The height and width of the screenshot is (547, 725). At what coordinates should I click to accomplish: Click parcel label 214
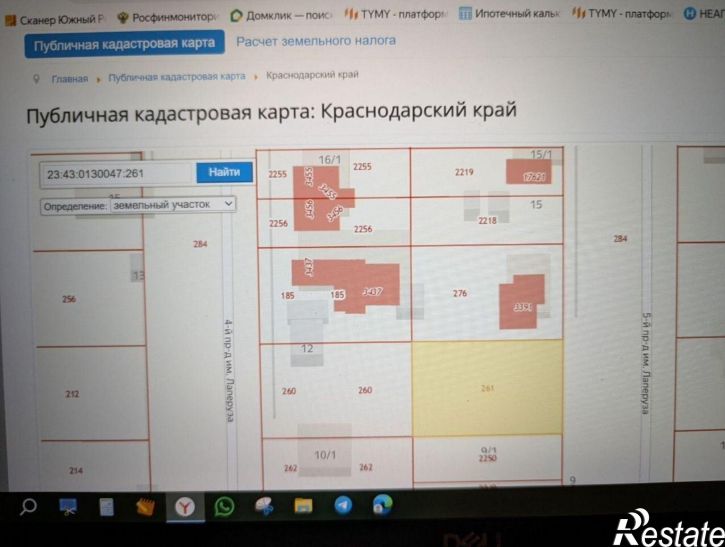pos(76,471)
